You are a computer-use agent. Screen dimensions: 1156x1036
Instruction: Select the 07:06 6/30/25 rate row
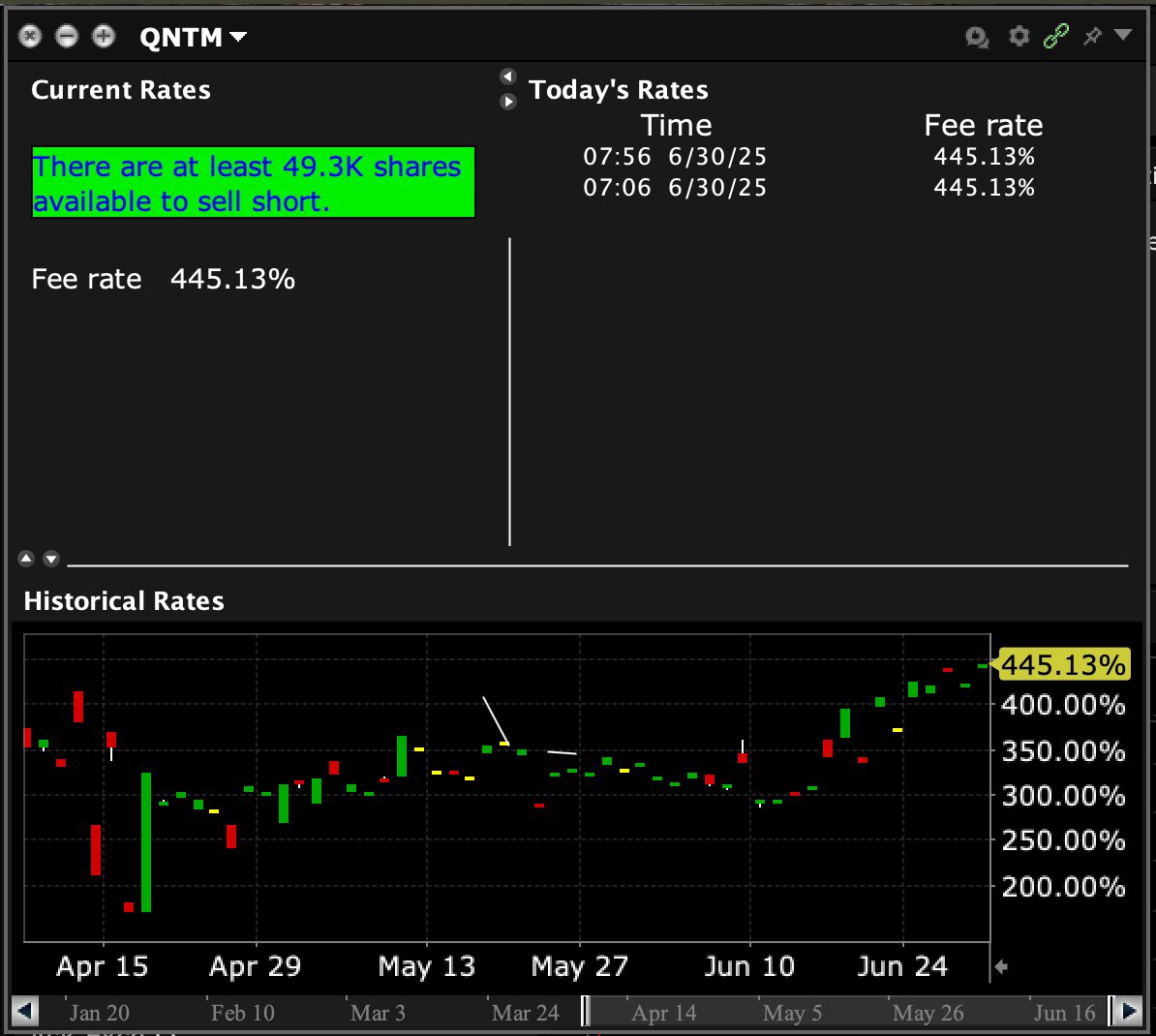(808, 187)
